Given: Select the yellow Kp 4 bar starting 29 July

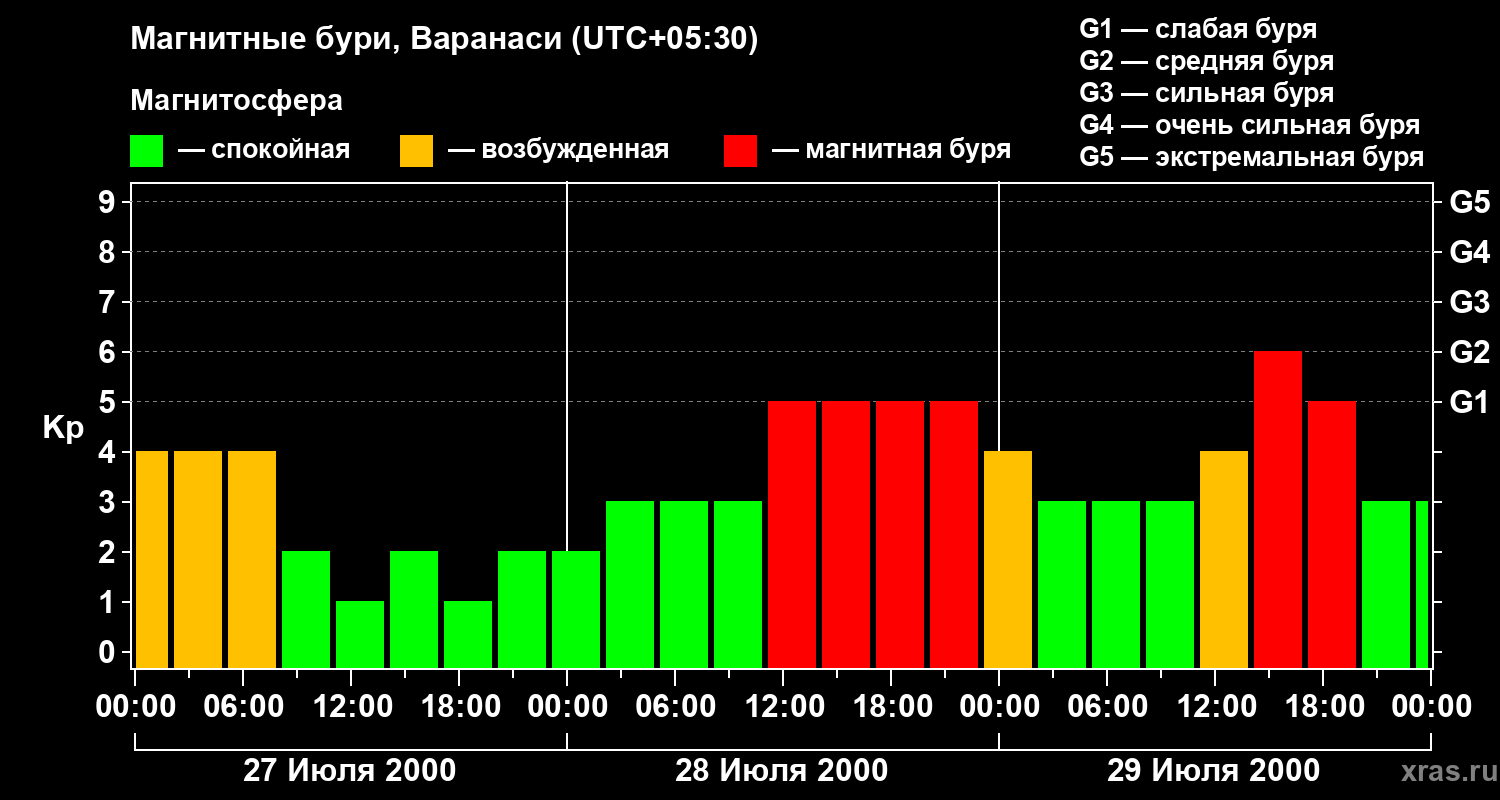Looking at the screenshot, I should point(1008,559).
